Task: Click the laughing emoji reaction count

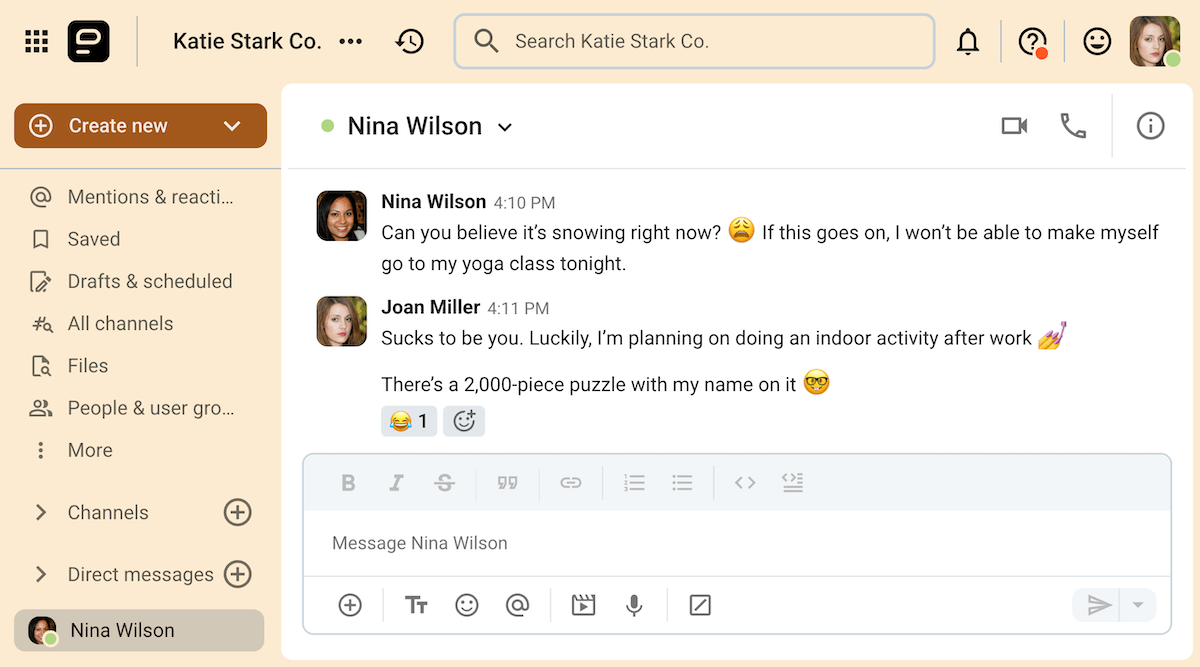Action: 409,421
